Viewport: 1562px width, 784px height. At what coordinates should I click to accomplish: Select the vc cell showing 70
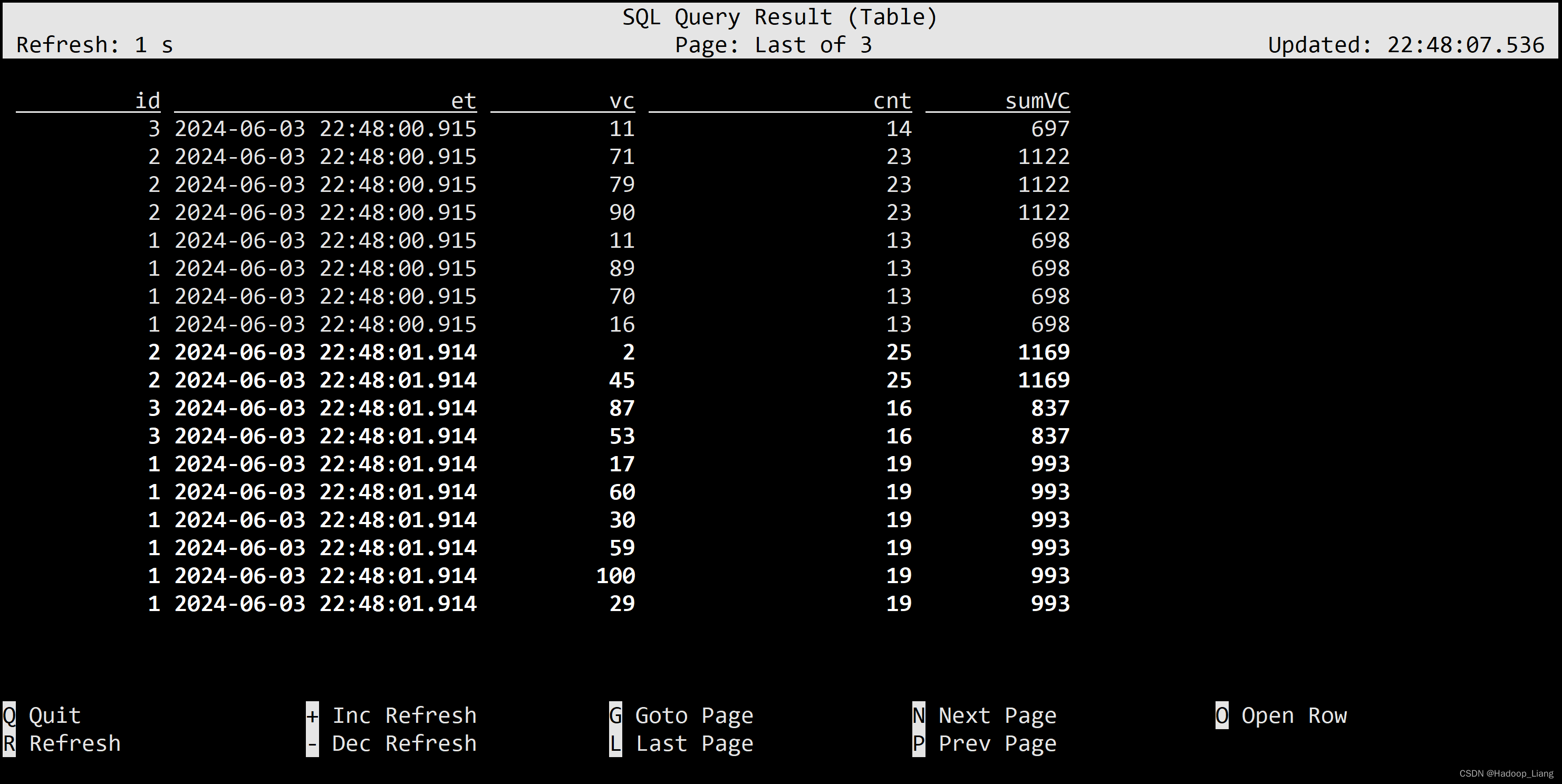pyautogui.click(x=622, y=296)
